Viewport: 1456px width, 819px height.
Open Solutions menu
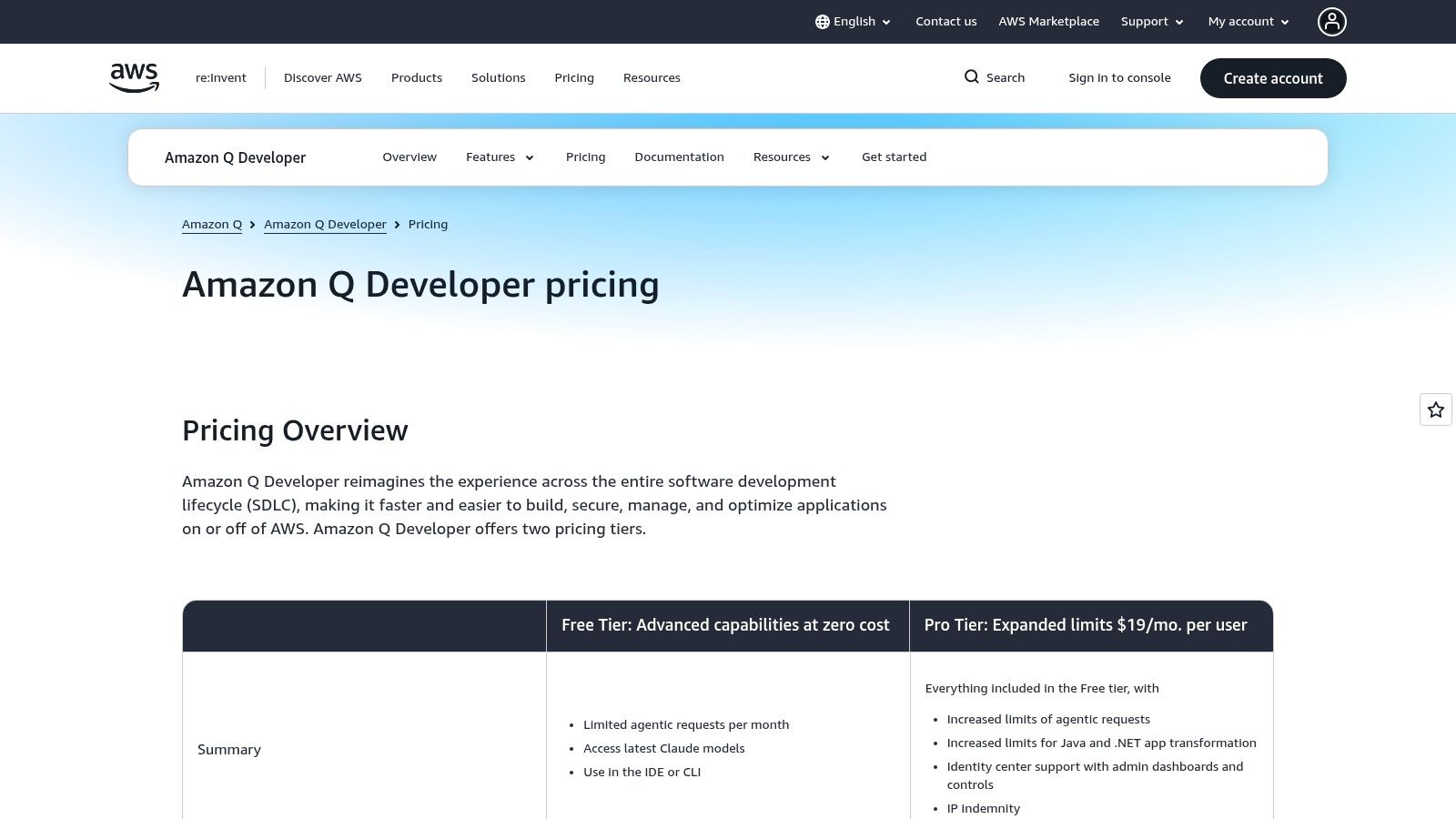(x=499, y=78)
